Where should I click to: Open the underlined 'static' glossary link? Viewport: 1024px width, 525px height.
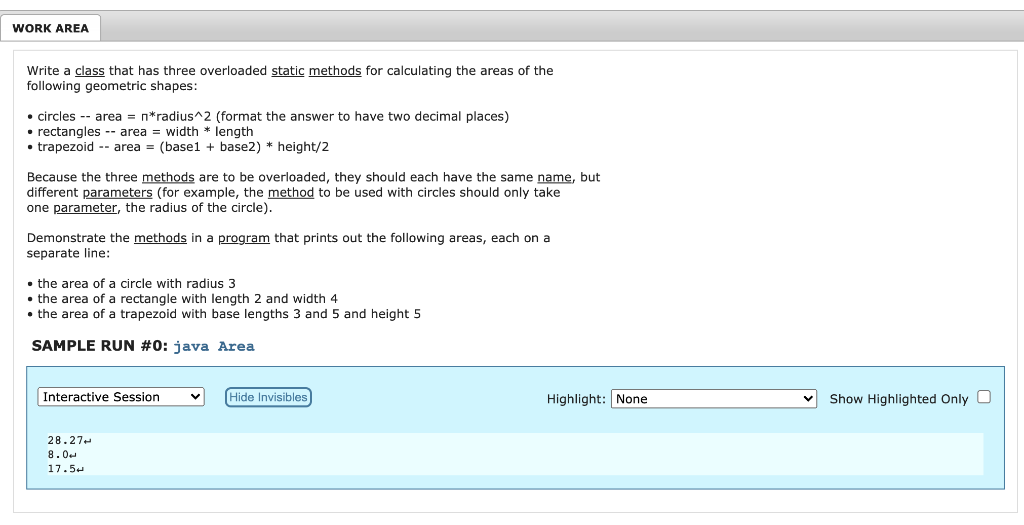pos(288,71)
